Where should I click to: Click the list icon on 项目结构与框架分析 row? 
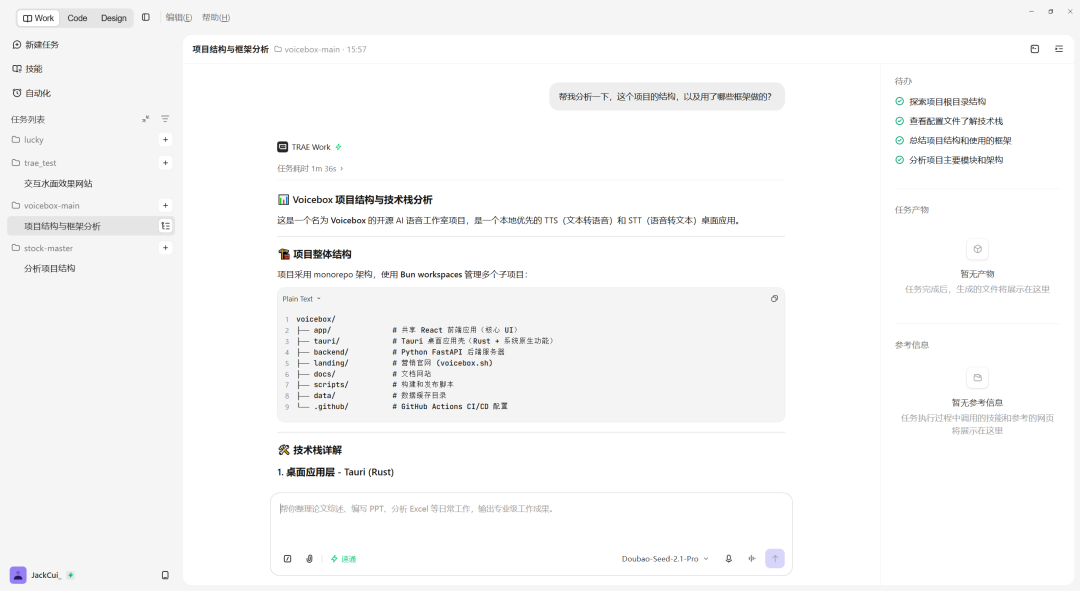coord(165,226)
